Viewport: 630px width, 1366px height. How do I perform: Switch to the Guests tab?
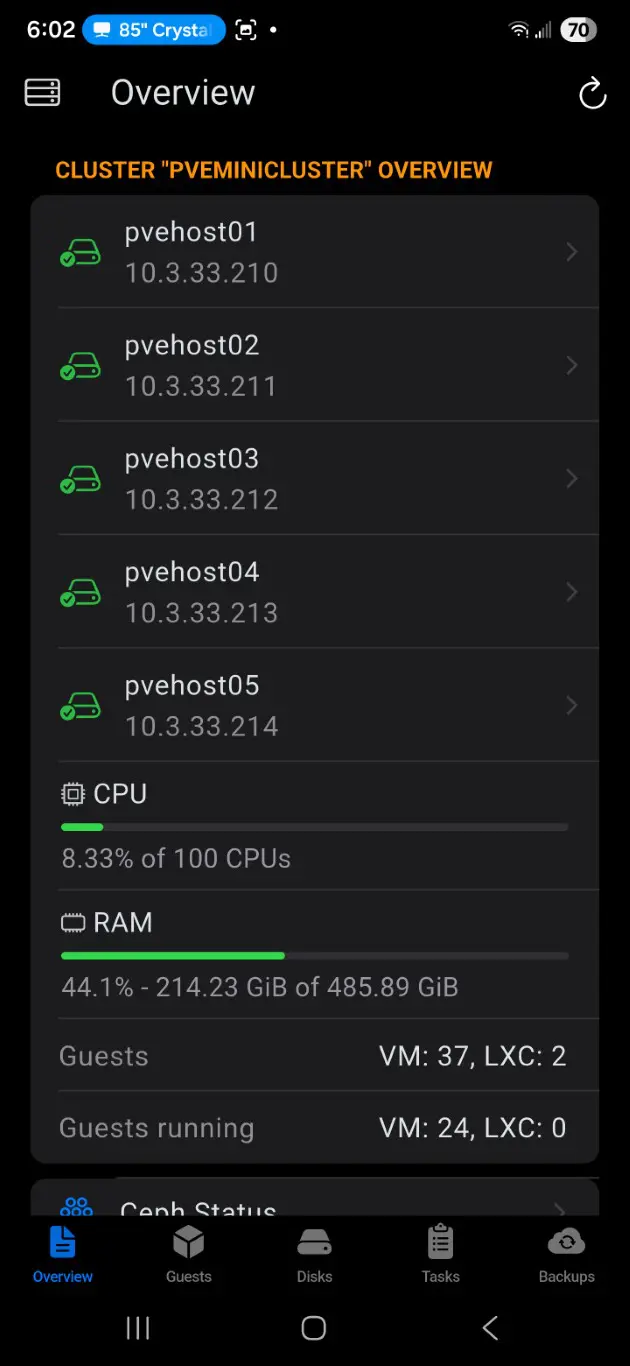click(x=189, y=1254)
